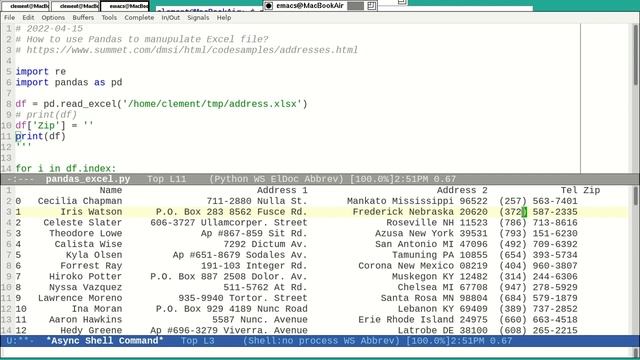Image resolution: width=640 pixels, height=360 pixels.
Task: Switch to the first clement@MacBook tab
Action: click(x=25, y=6)
